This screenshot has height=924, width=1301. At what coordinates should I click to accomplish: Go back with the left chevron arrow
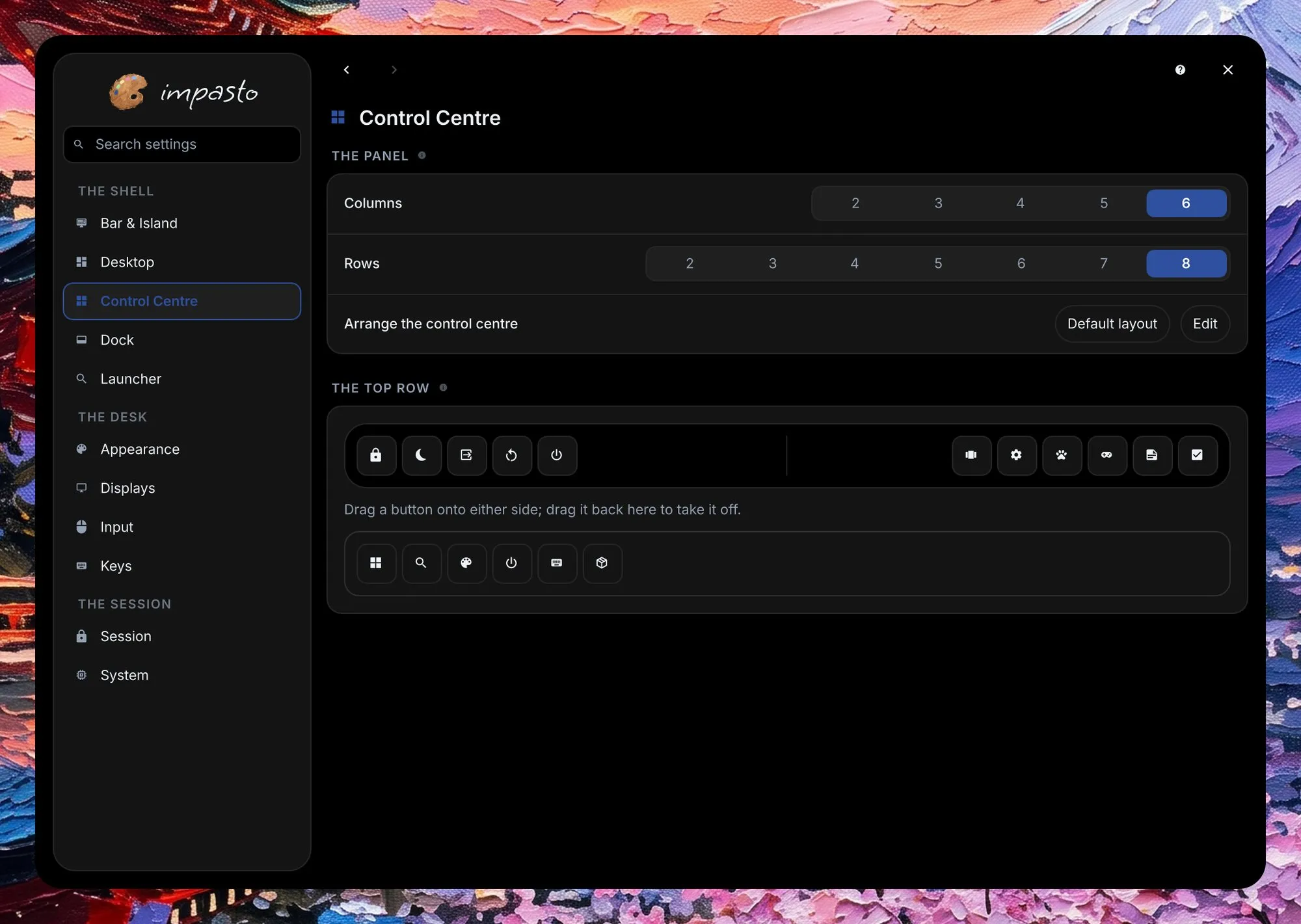tap(347, 70)
